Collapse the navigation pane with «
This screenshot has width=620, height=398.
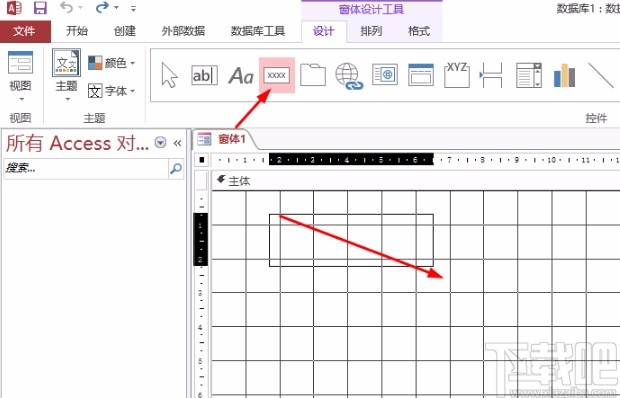pyautogui.click(x=178, y=143)
